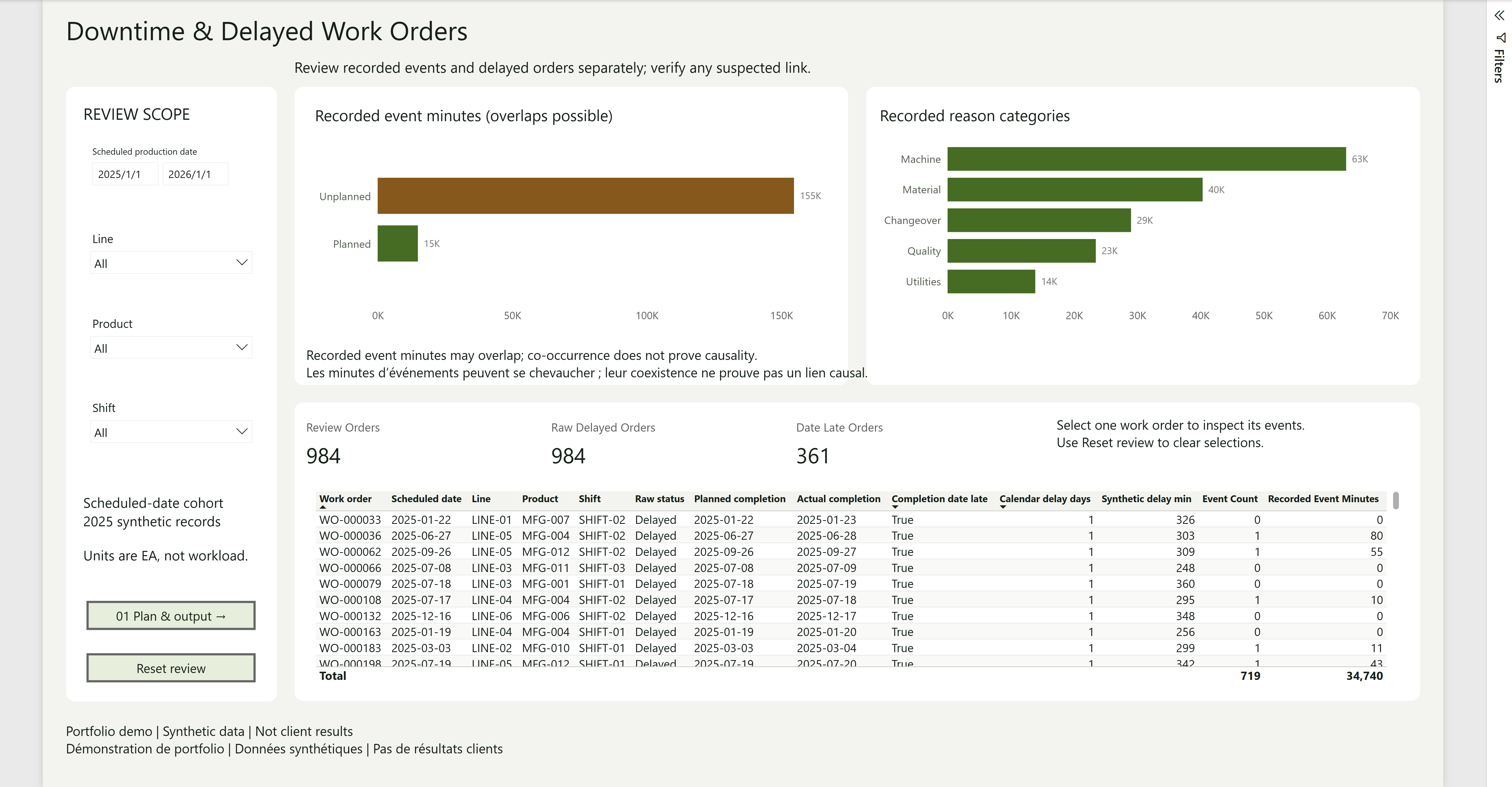1512x787 pixels.
Task: Click the Raw Delayed Orders card value
Action: pos(568,456)
